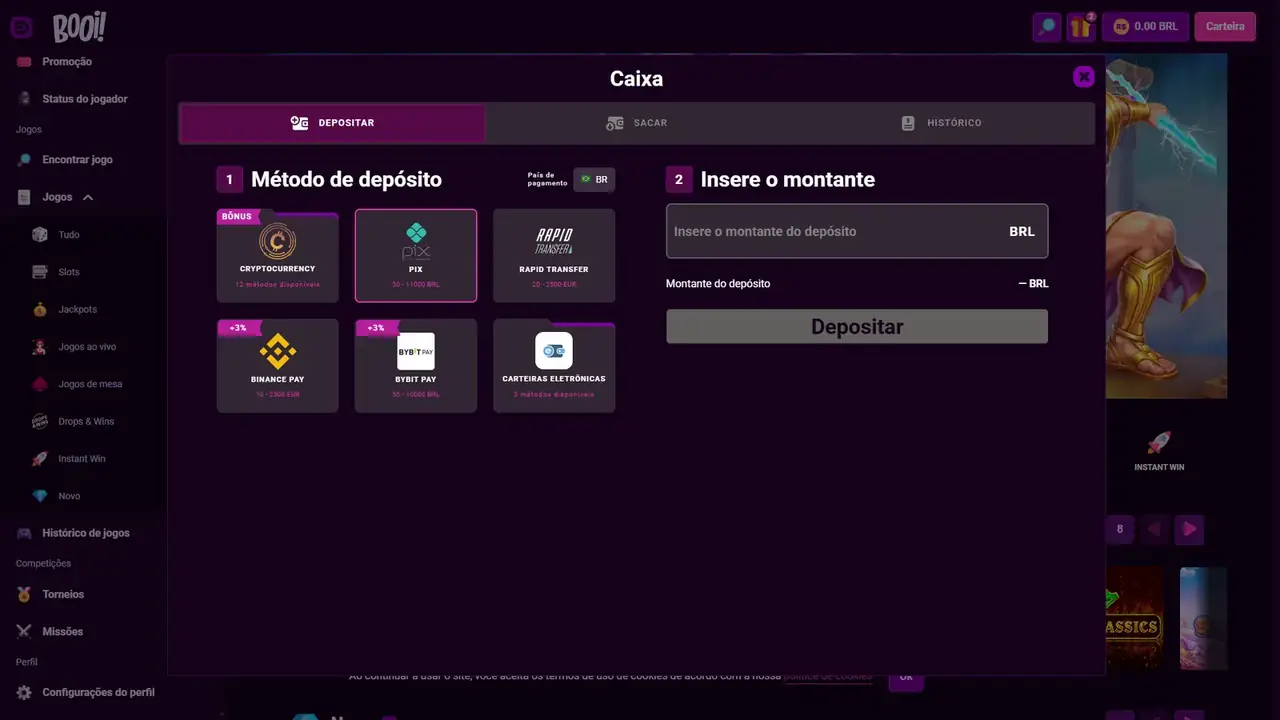
Task: Open the gift box rewards icon
Action: point(1081,27)
